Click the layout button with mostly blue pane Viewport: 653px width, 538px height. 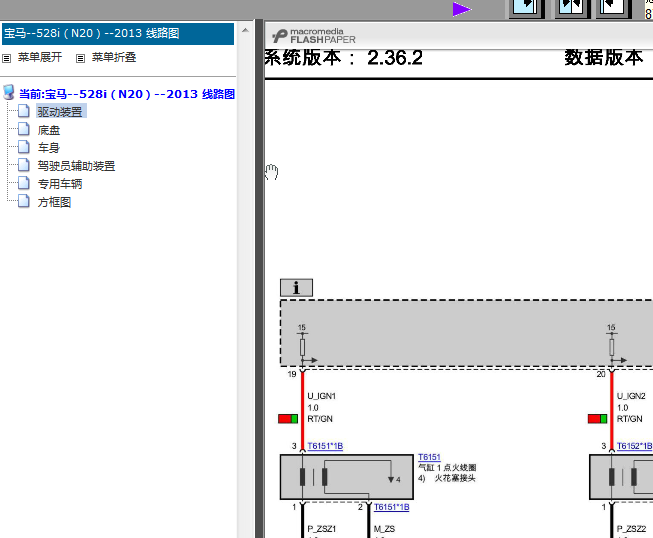tap(527, 8)
